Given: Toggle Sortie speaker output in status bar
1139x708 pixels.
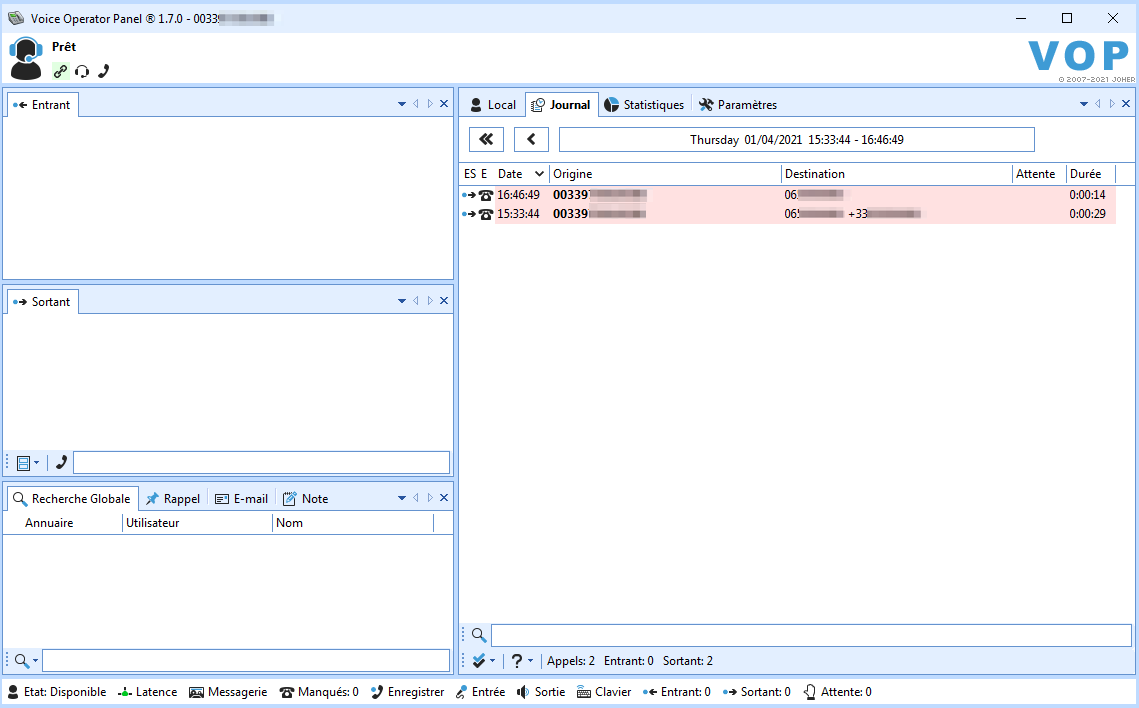Looking at the screenshot, I should click(541, 692).
